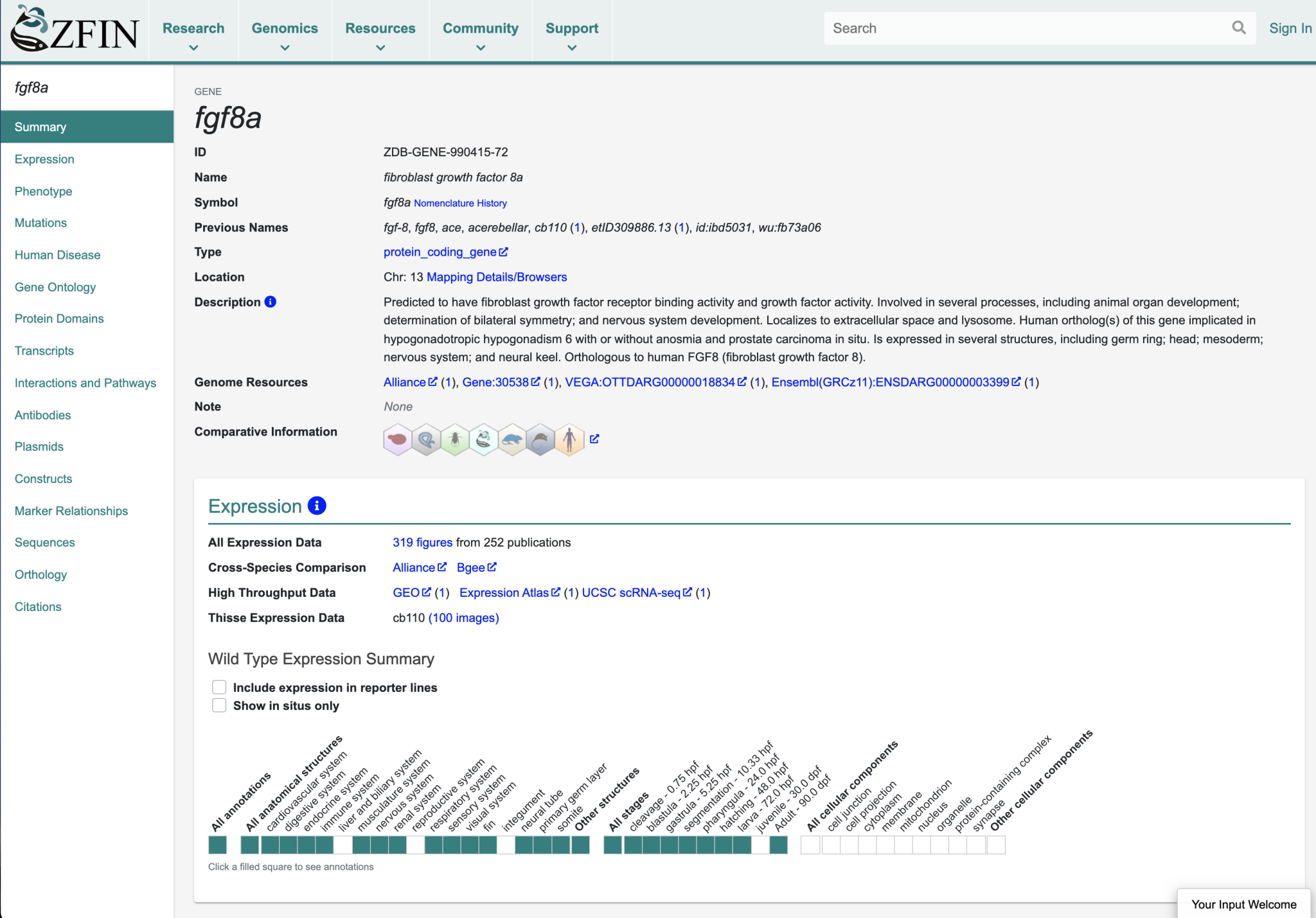Open the yeast comparative information icon

point(397,439)
